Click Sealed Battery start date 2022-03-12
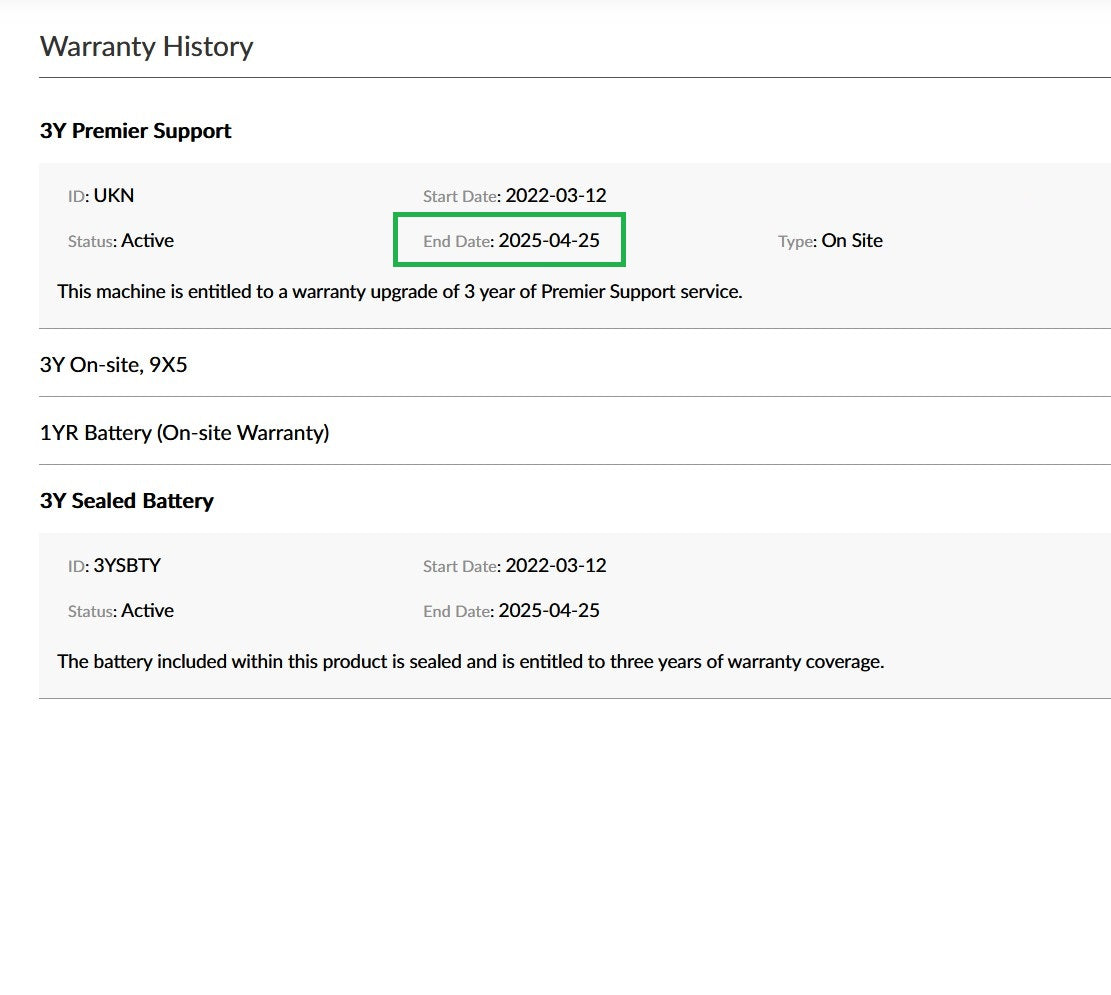 (x=555, y=565)
